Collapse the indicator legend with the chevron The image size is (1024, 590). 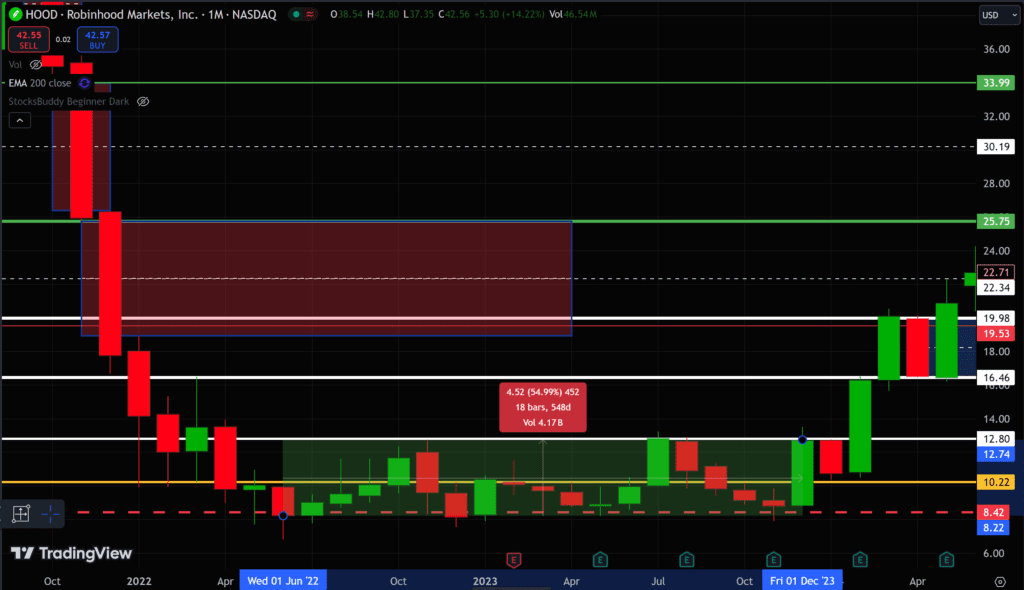pos(20,120)
